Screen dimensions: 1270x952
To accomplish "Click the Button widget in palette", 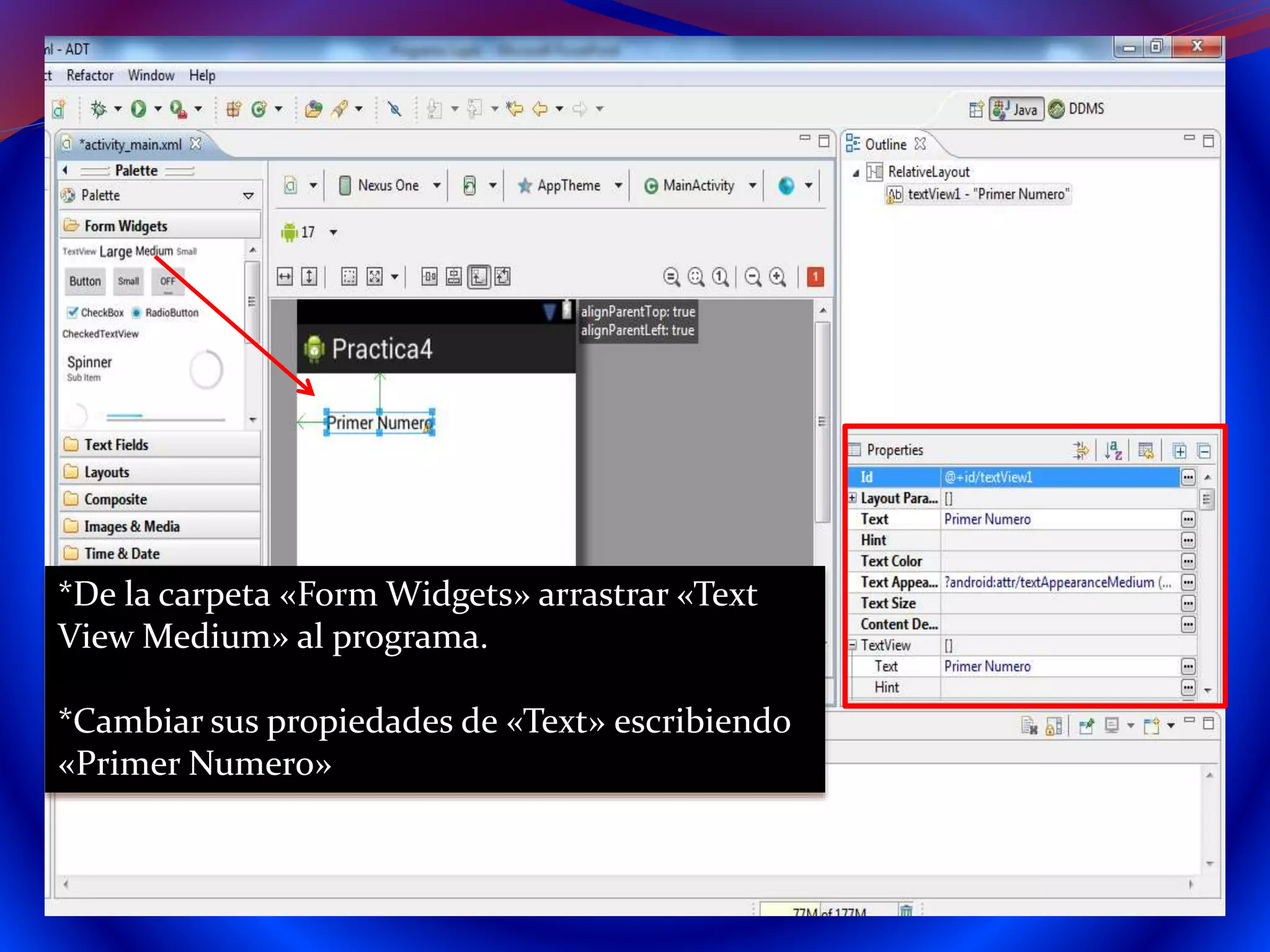I will click(85, 281).
